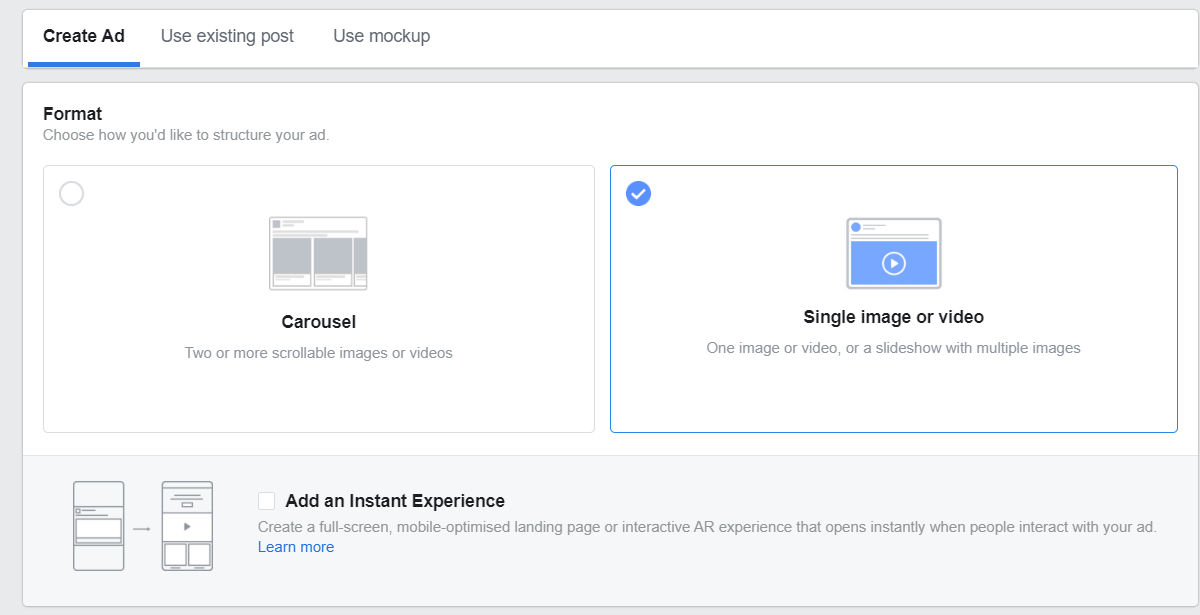
Task: Click the Carousel title text
Action: (318, 322)
